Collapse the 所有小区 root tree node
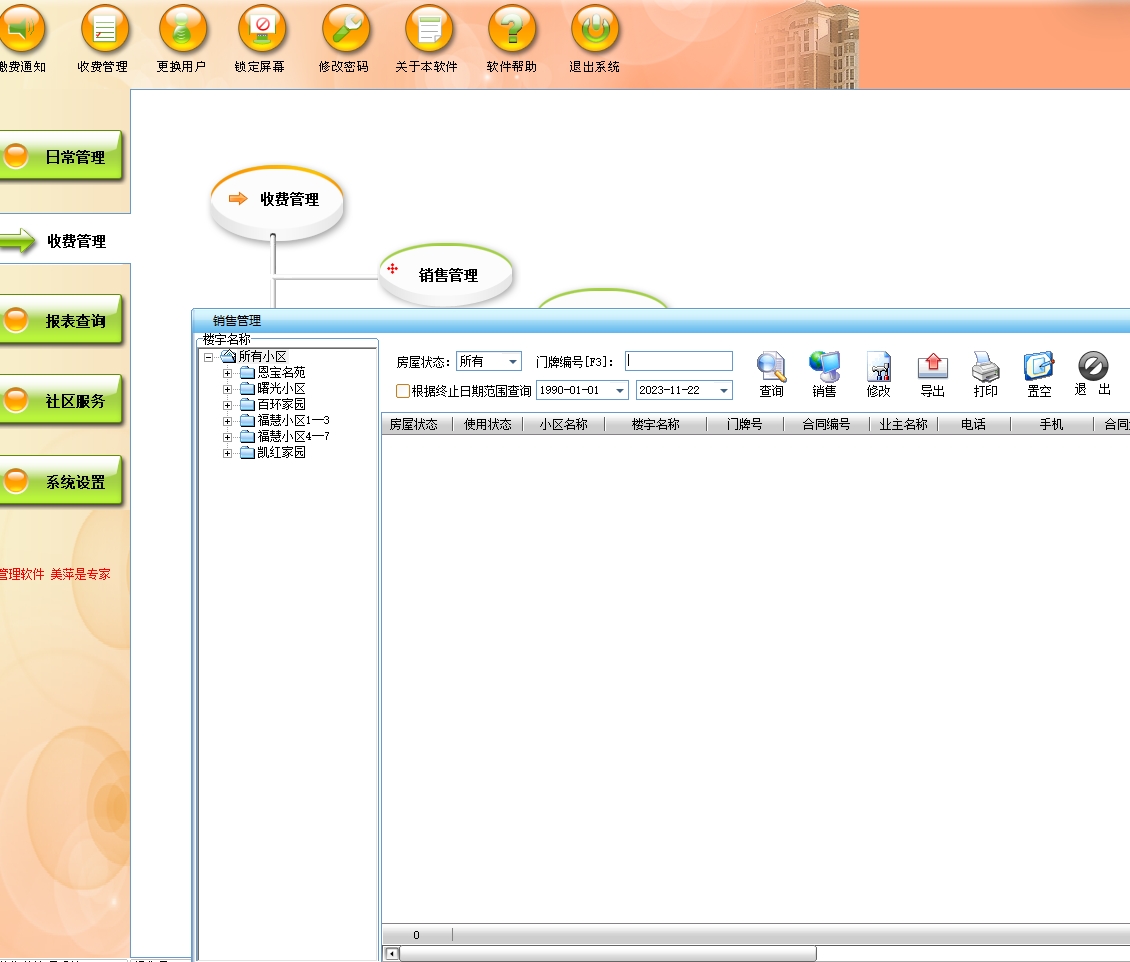 (x=209, y=357)
